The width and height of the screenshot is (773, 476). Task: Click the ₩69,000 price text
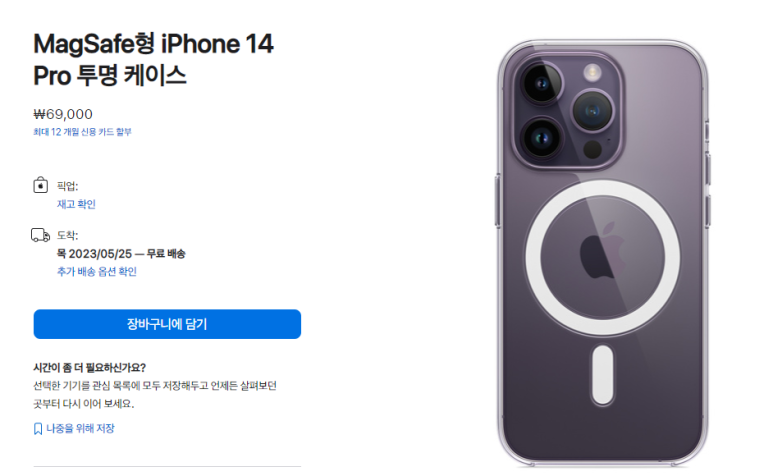[x=63, y=114]
